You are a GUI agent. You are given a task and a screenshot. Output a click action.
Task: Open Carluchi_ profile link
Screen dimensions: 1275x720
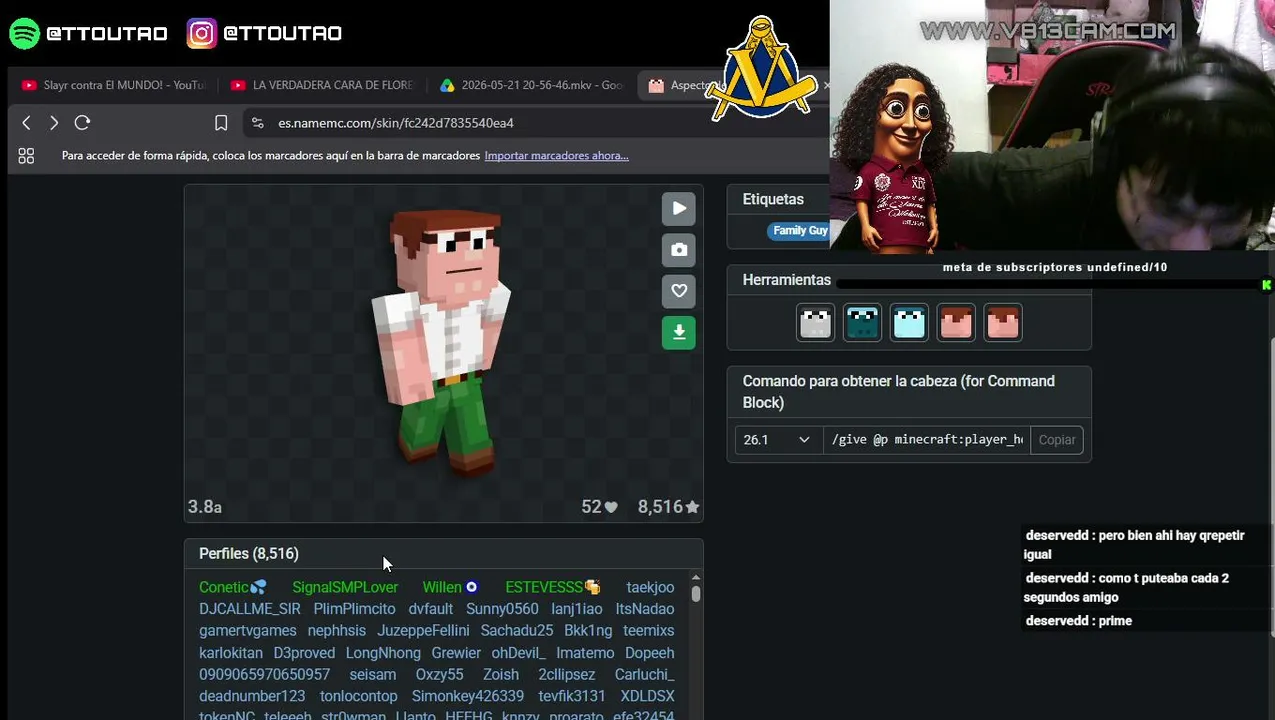click(x=644, y=675)
